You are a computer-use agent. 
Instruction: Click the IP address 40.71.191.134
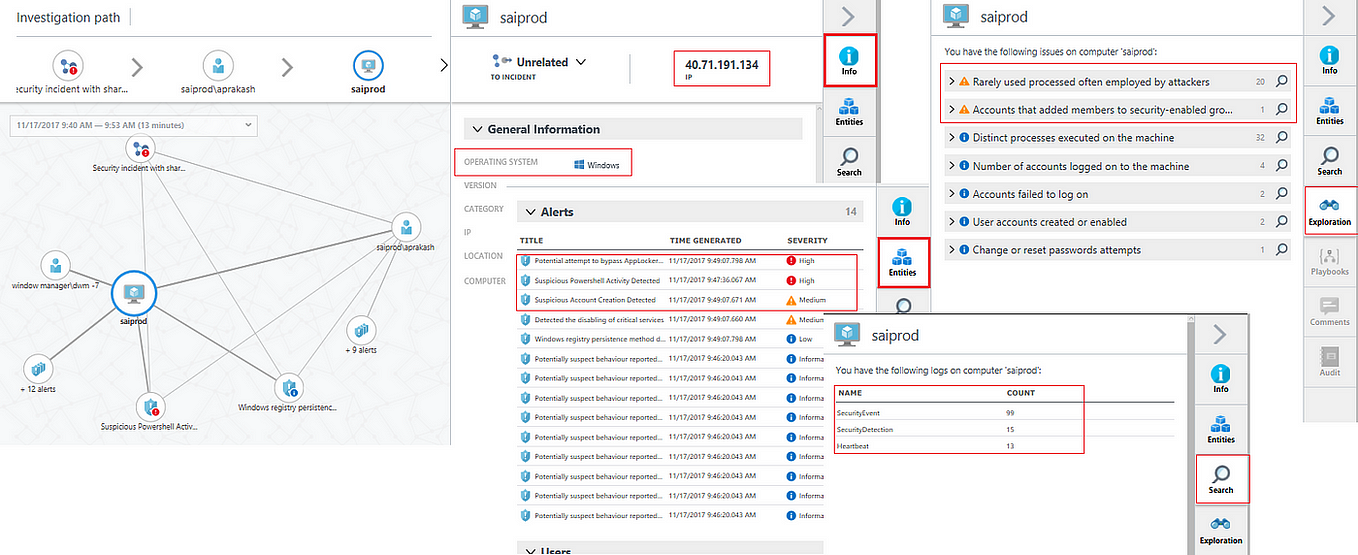click(x=721, y=65)
